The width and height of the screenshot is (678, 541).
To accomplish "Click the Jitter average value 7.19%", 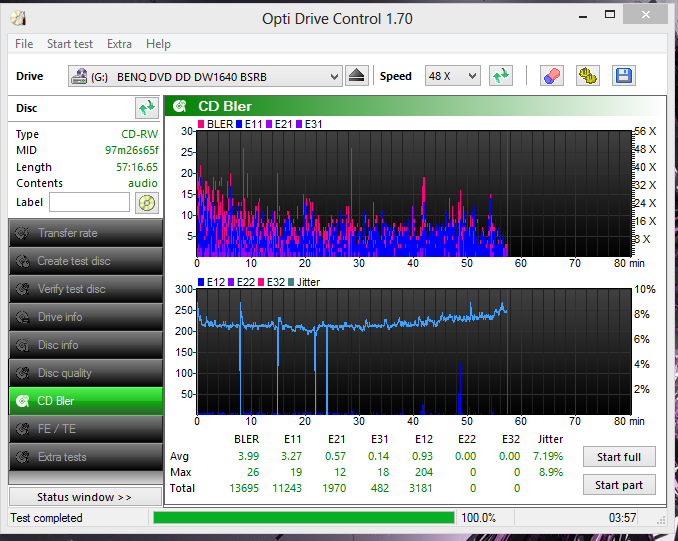I will point(548,456).
